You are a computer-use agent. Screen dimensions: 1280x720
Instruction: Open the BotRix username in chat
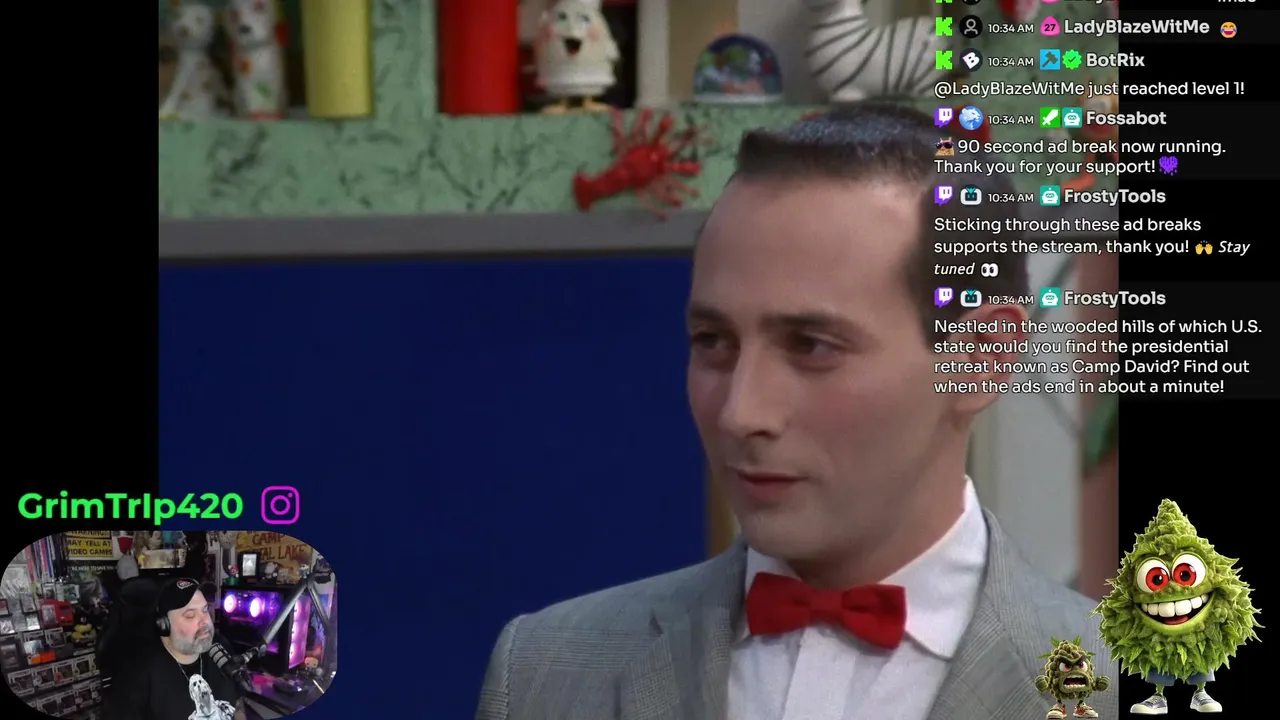point(1115,60)
